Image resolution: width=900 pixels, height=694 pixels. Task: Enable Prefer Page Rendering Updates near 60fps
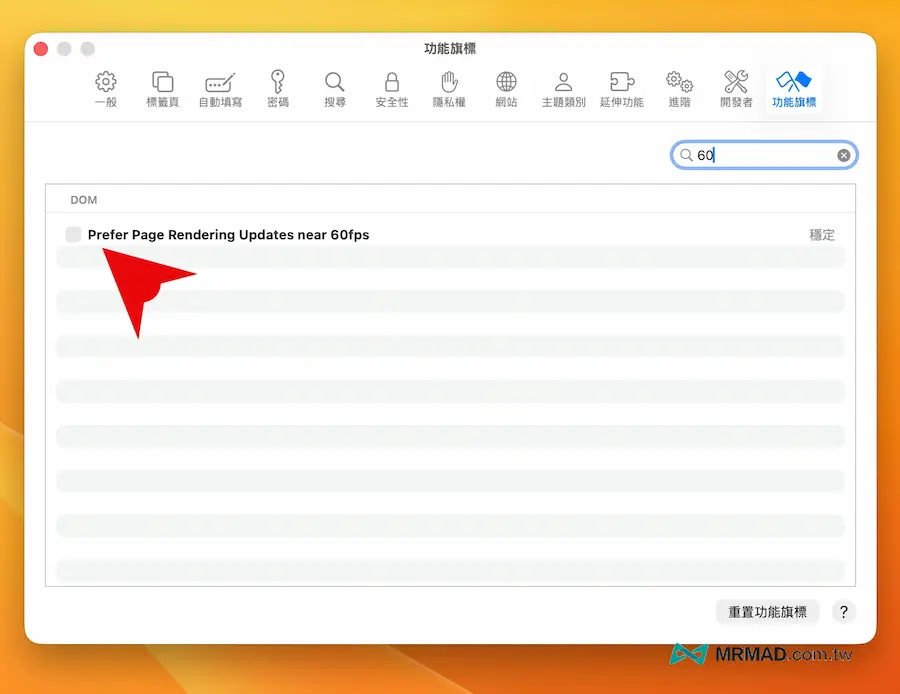click(x=73, y=234)
